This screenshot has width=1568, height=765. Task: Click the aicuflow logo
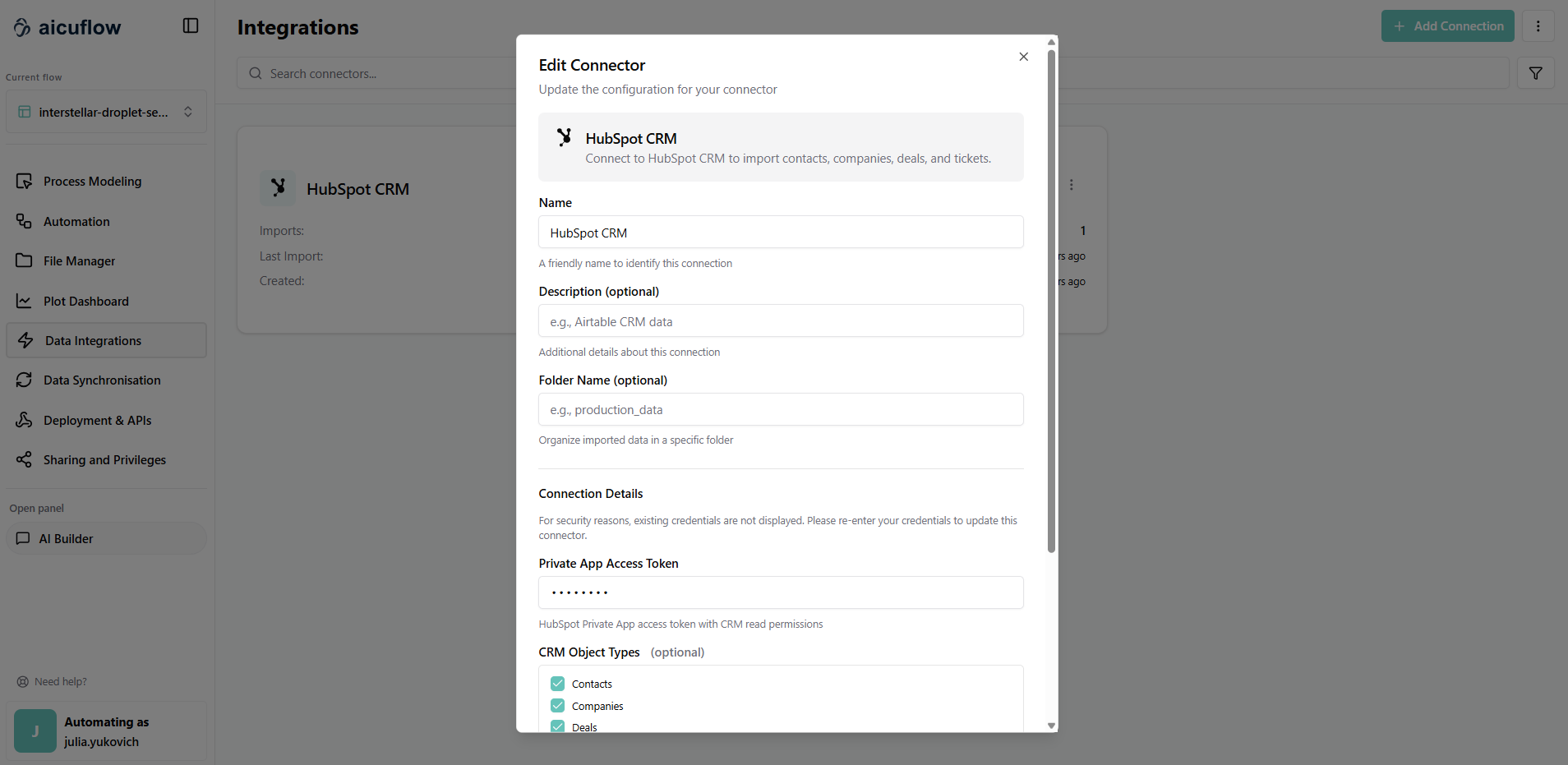67,27
